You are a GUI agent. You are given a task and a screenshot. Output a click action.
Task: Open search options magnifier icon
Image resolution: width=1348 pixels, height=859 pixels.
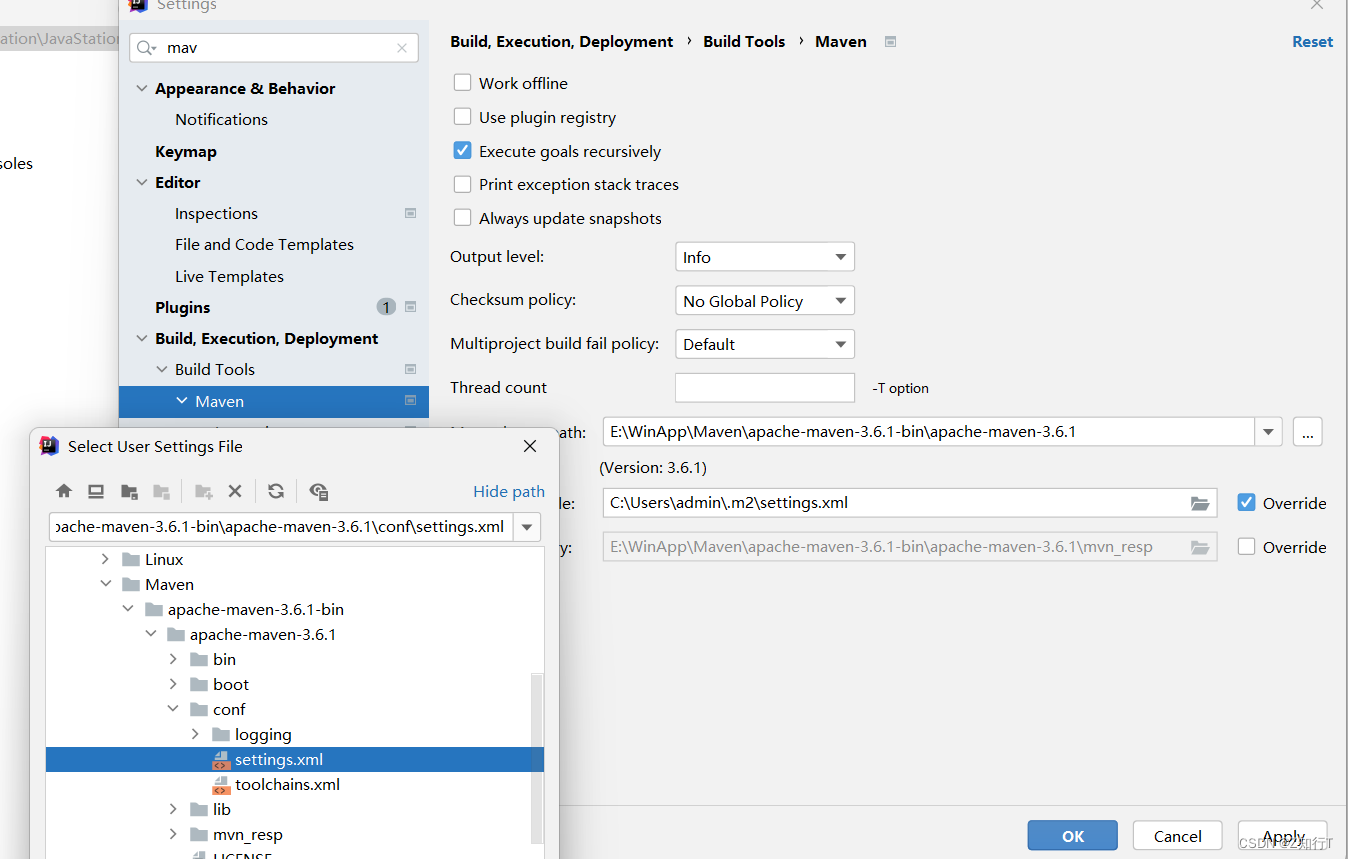(146, 48)
